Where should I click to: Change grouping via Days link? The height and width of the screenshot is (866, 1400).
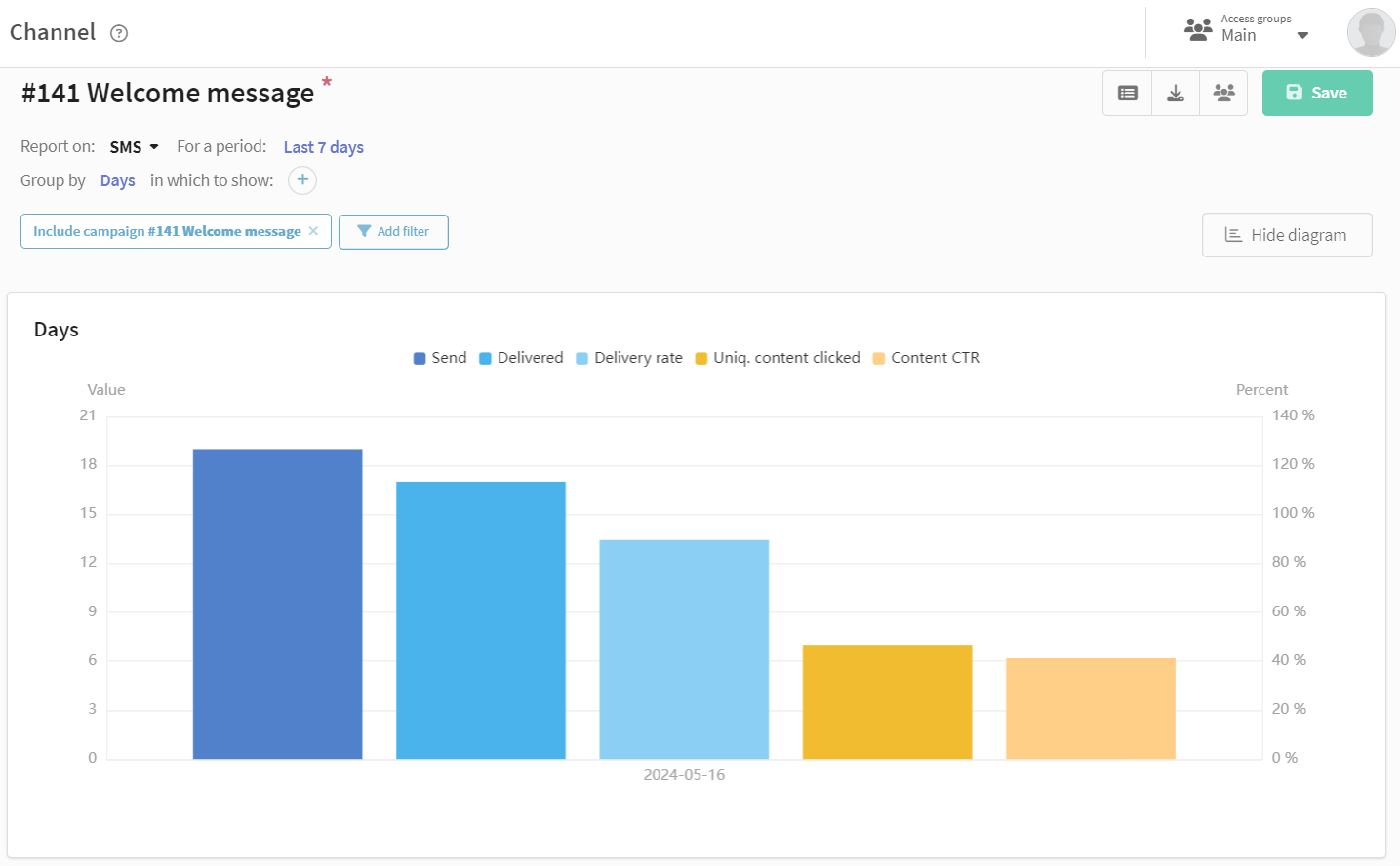(x=118, y=181)
